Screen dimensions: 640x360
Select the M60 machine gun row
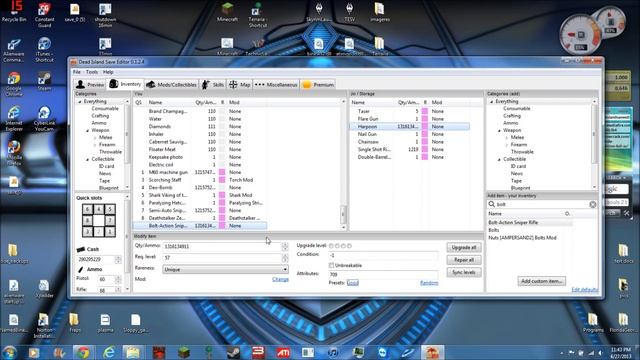200,172
